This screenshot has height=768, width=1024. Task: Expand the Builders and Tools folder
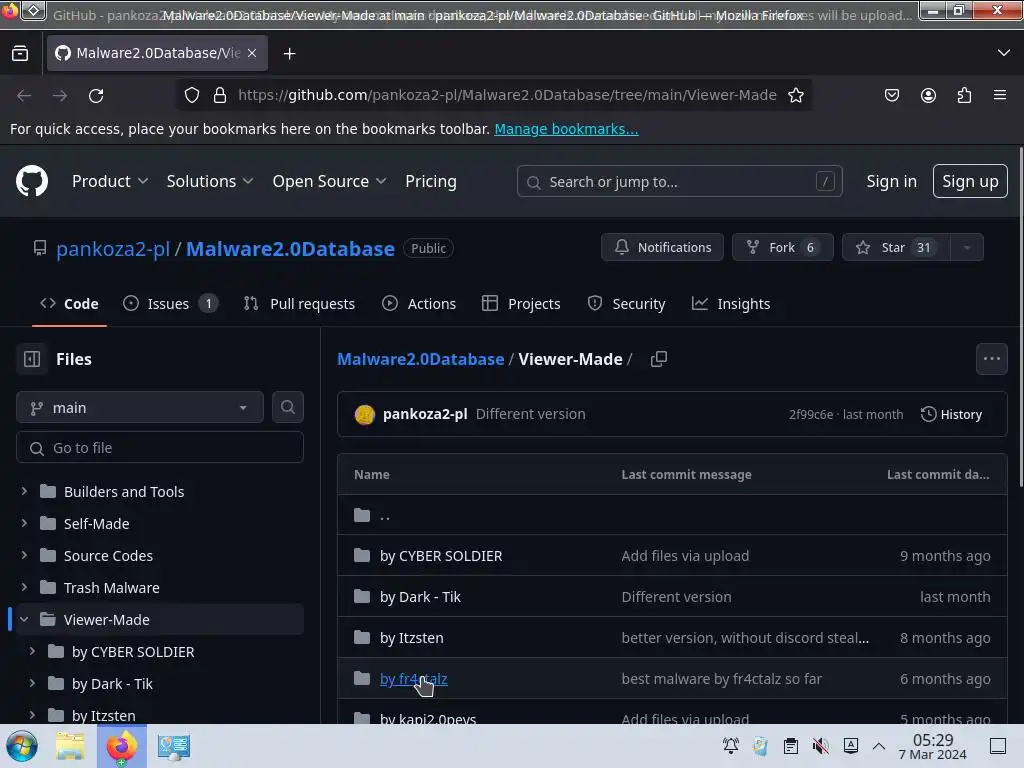(24, 491)
